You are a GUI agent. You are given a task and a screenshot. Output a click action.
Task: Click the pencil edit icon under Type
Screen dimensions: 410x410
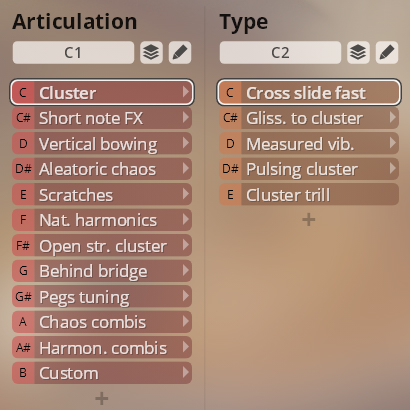387,52
